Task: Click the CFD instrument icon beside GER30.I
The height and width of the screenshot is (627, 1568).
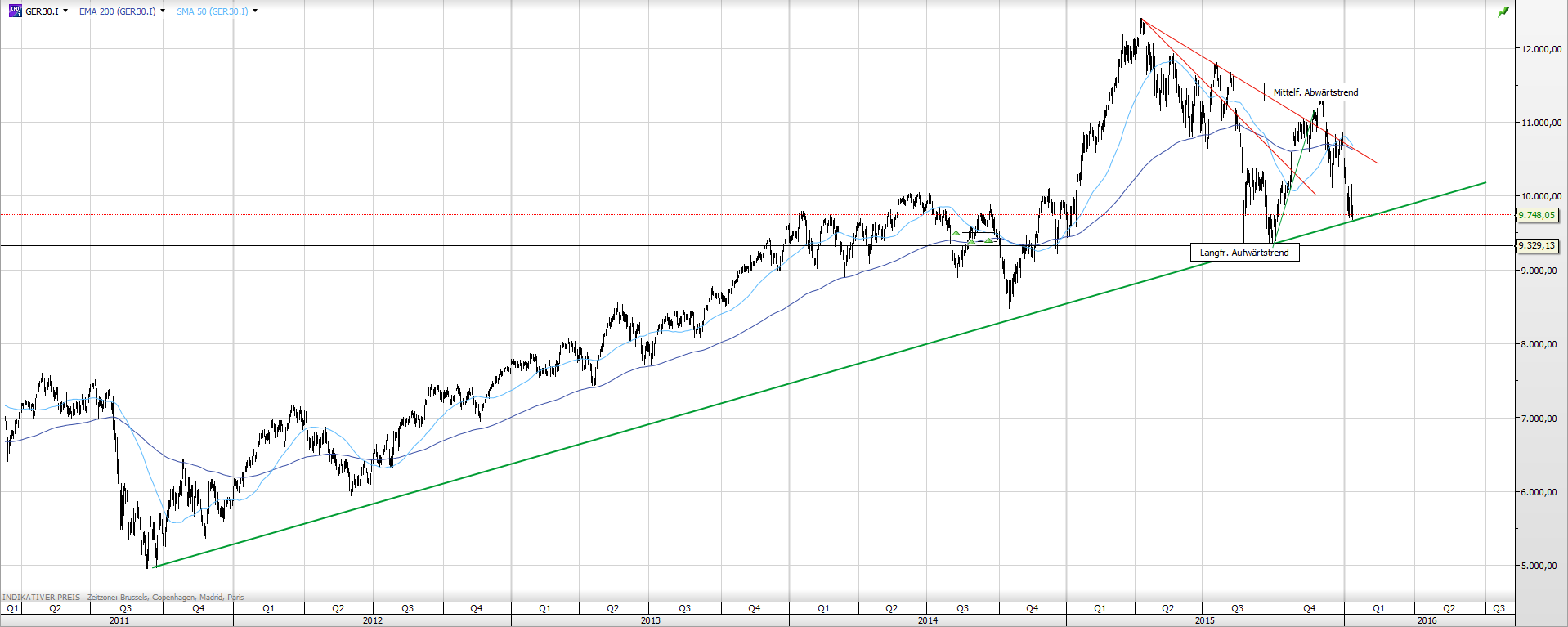Action: (x=15, y=11)
